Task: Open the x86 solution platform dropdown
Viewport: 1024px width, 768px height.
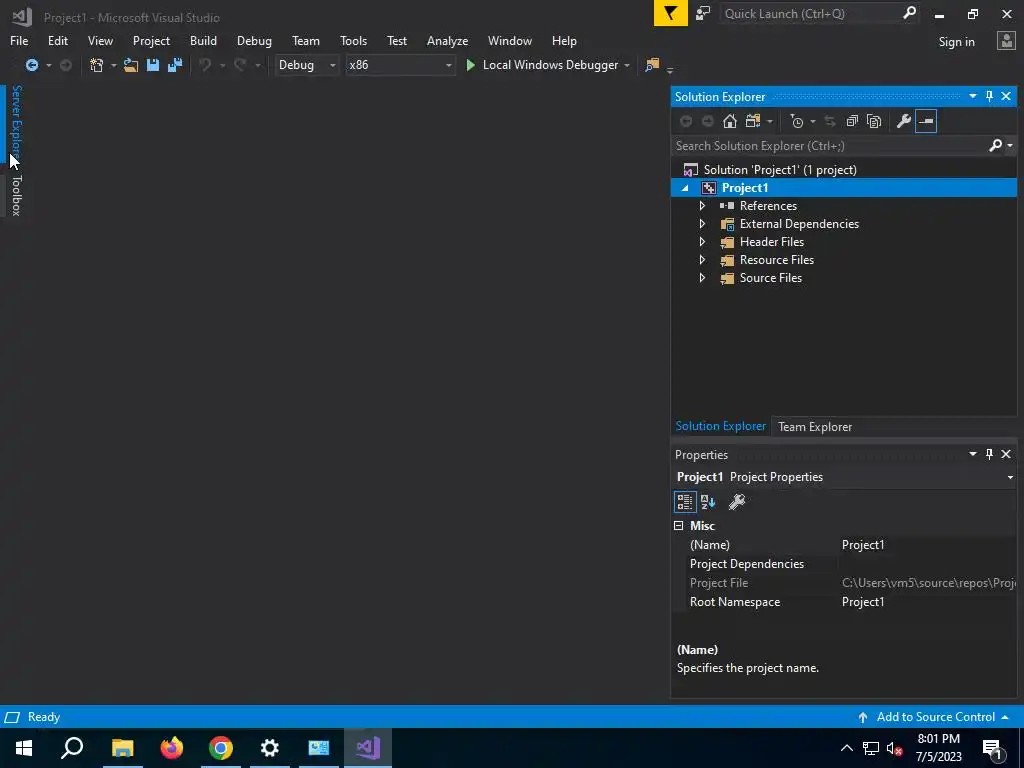Action: coord(400,65)
